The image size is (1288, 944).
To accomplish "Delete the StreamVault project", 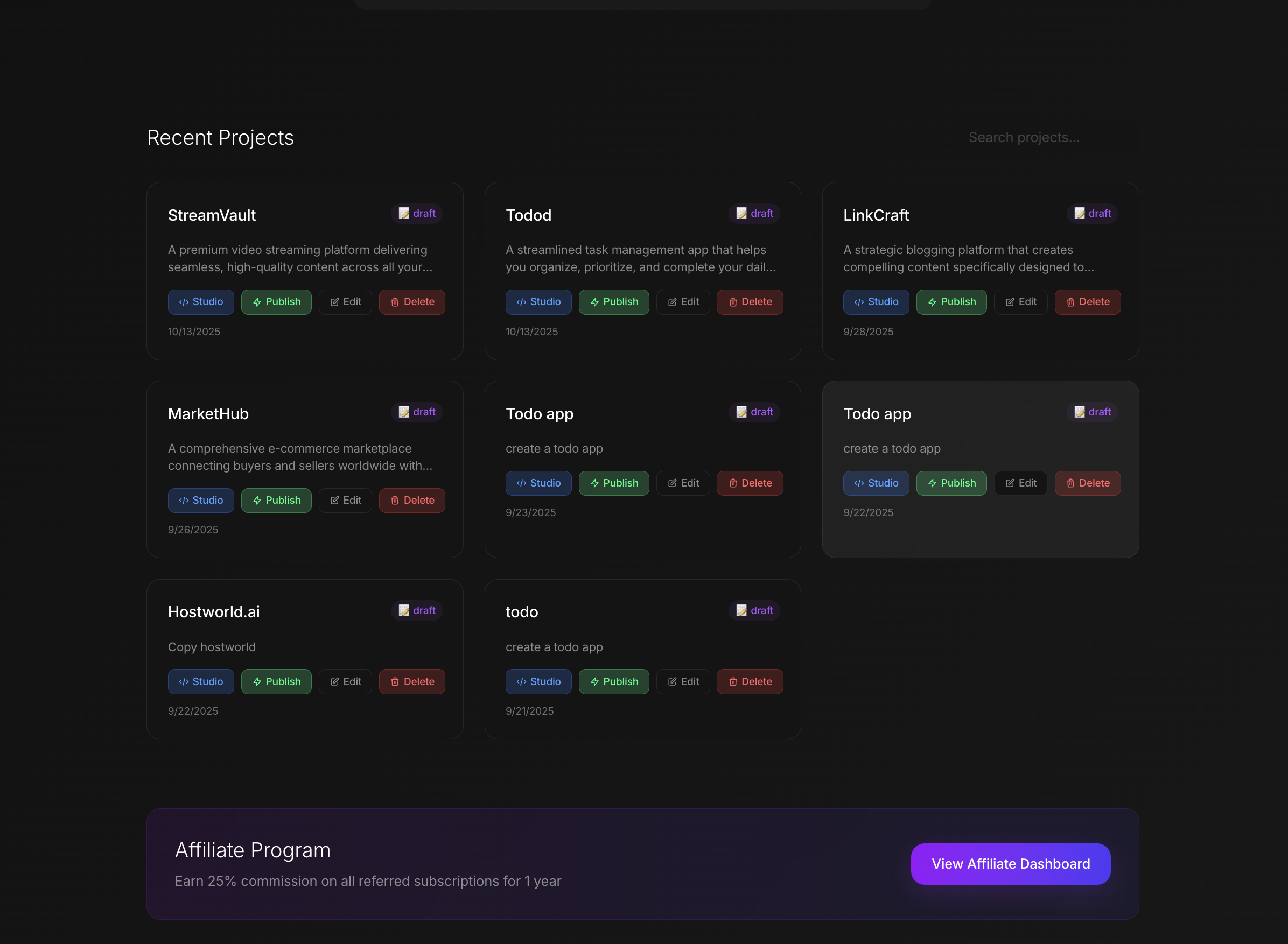I will (411, 302).
